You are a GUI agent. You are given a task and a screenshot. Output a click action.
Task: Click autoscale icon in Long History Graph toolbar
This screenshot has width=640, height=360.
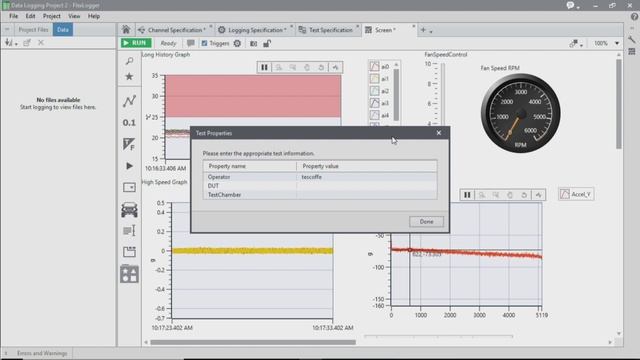click(x=335, y=67)
